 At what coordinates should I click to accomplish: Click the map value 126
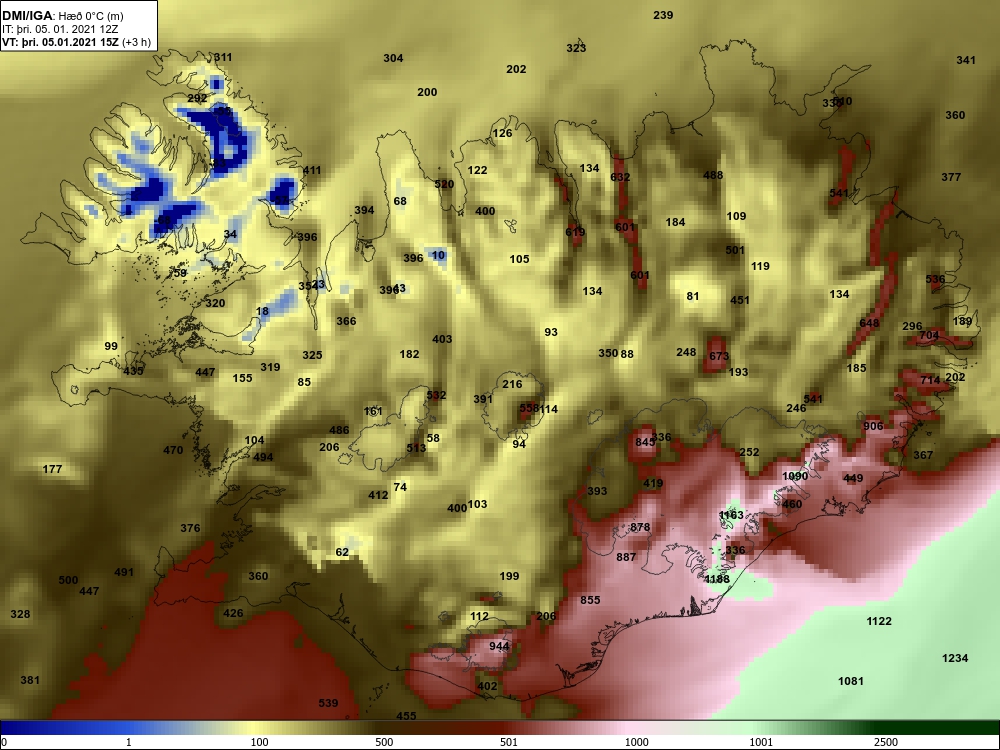[x=503, y=133]
